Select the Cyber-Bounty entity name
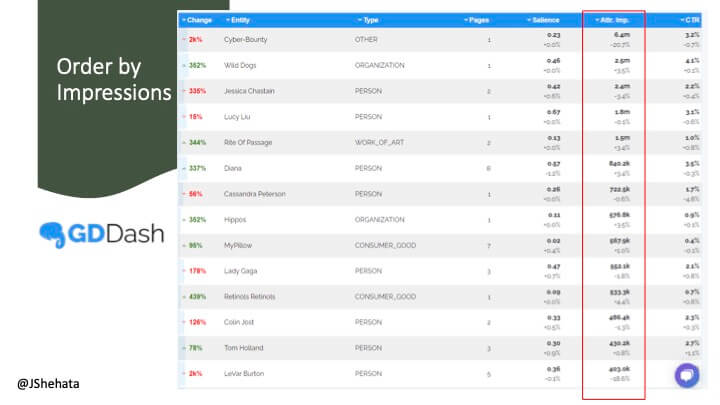 [x=245, y=39]
